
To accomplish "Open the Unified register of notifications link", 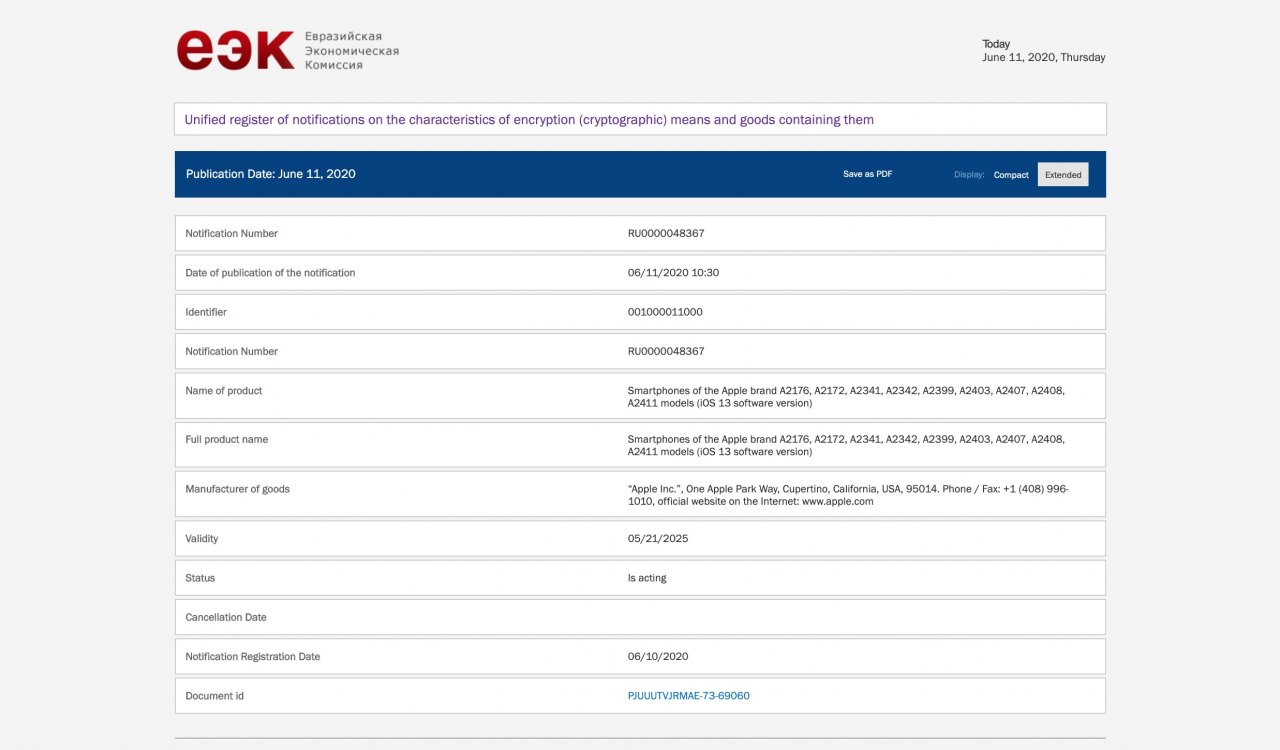I will (x=529, y=120).
